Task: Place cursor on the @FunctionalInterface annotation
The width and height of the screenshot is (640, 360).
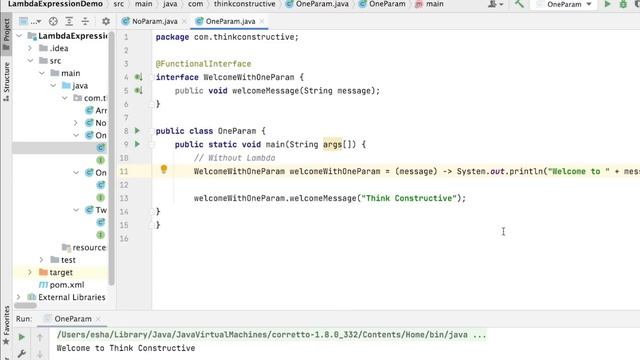Action: tap(203, 64)
